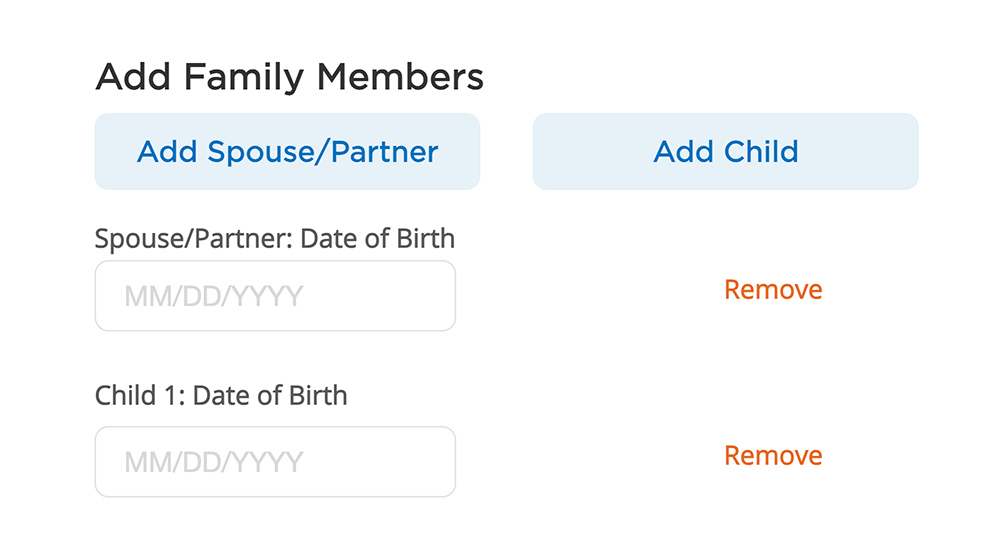Click the Spouse/Partner: Date of Birth label
Viewport: 1003px width, 550px height.
pyautogui.click(x=275, y=239)
